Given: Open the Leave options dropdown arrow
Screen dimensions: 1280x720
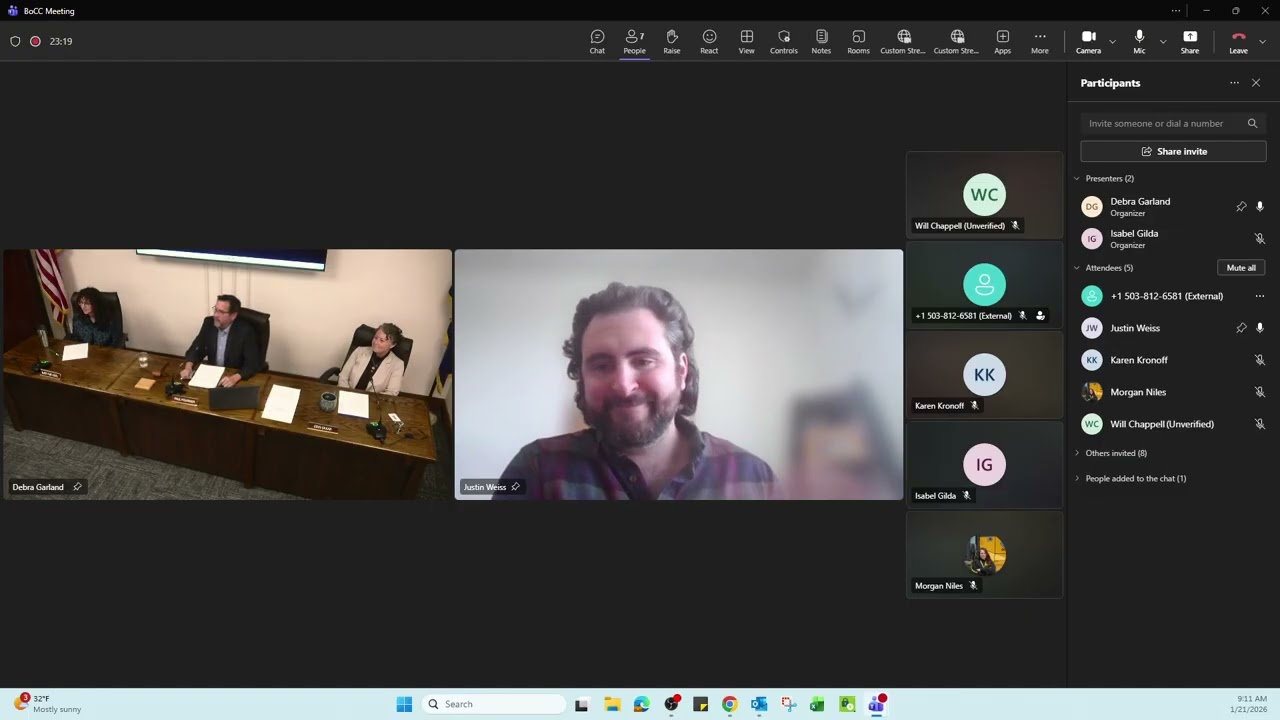Looking at the screenshot, I should tap(1262, 41).
